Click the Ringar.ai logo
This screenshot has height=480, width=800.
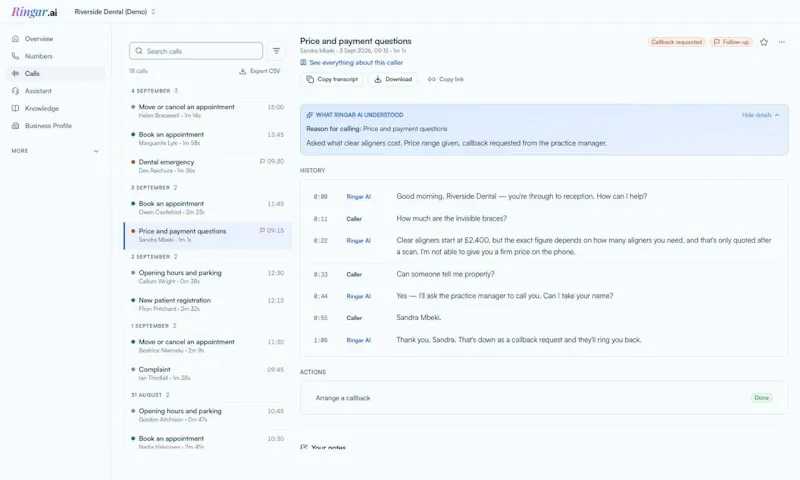click(34, 12)
